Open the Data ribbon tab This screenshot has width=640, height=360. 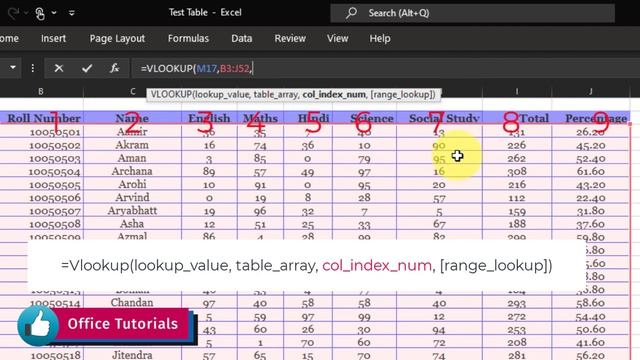[x=242, y=38]
